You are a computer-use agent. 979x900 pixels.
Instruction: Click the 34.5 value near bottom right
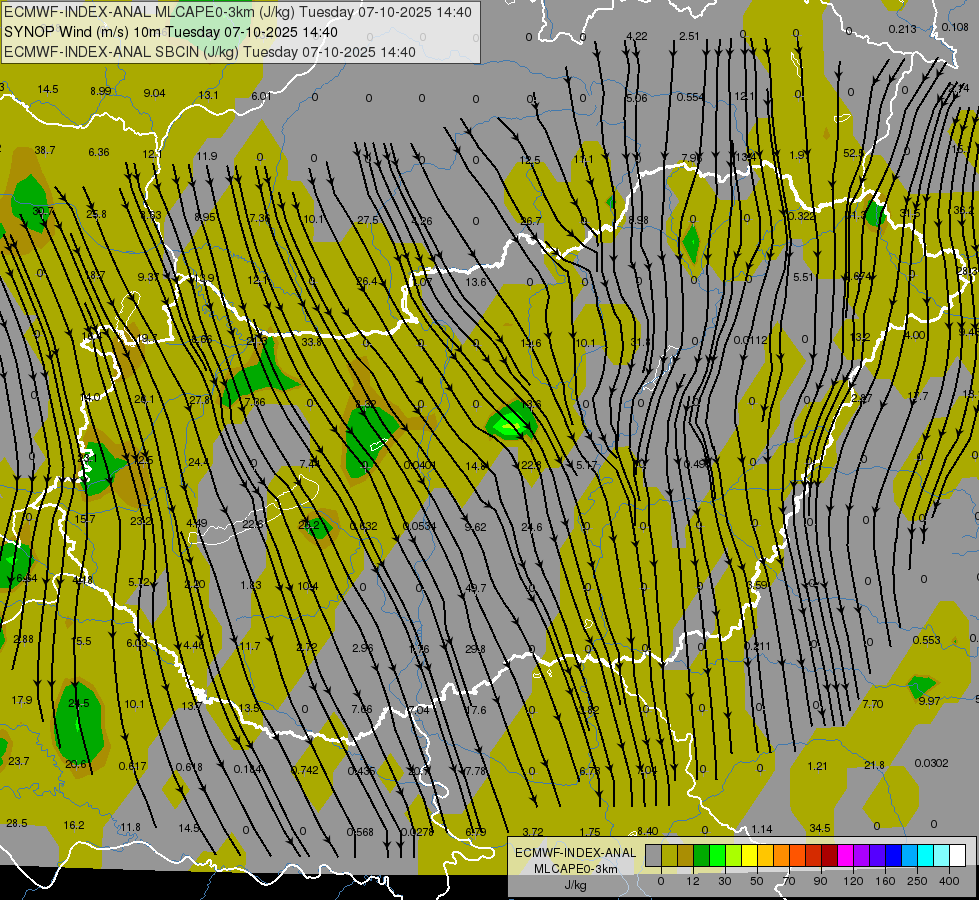(x=820, y=828)
